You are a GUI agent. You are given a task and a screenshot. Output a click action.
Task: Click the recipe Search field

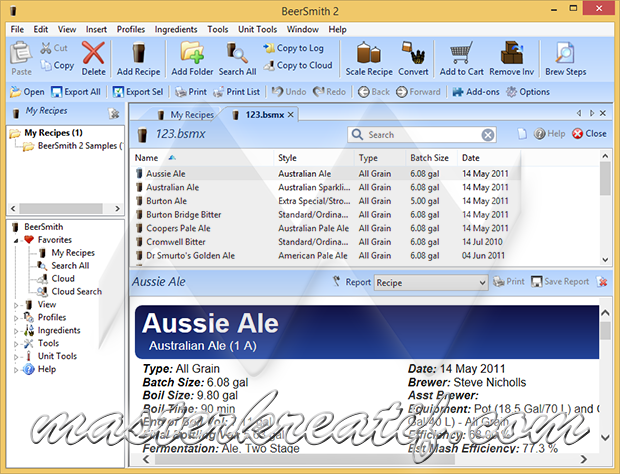click(x=422, y=135)
